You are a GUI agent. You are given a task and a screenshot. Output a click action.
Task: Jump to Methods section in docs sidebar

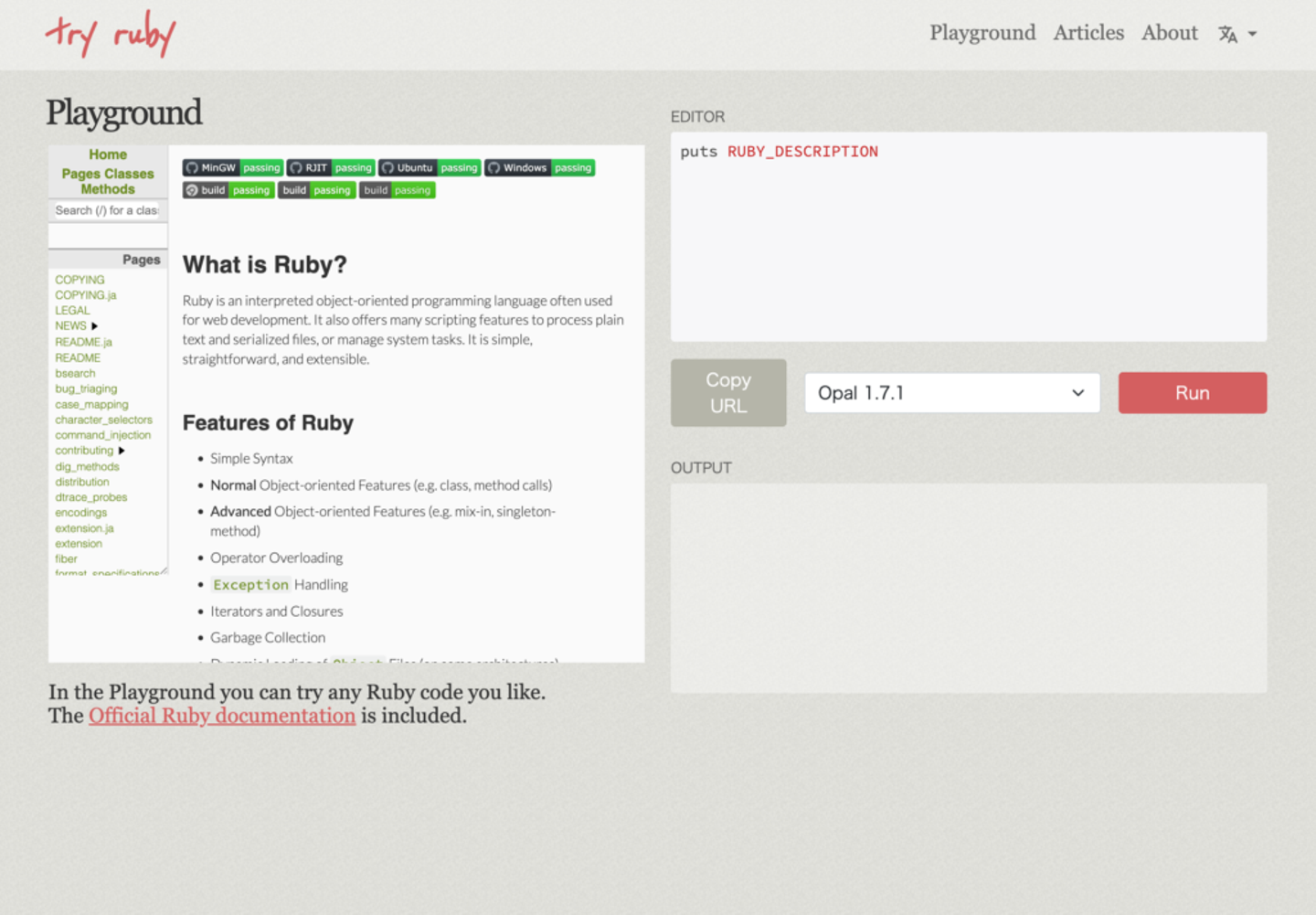point(108,189)
